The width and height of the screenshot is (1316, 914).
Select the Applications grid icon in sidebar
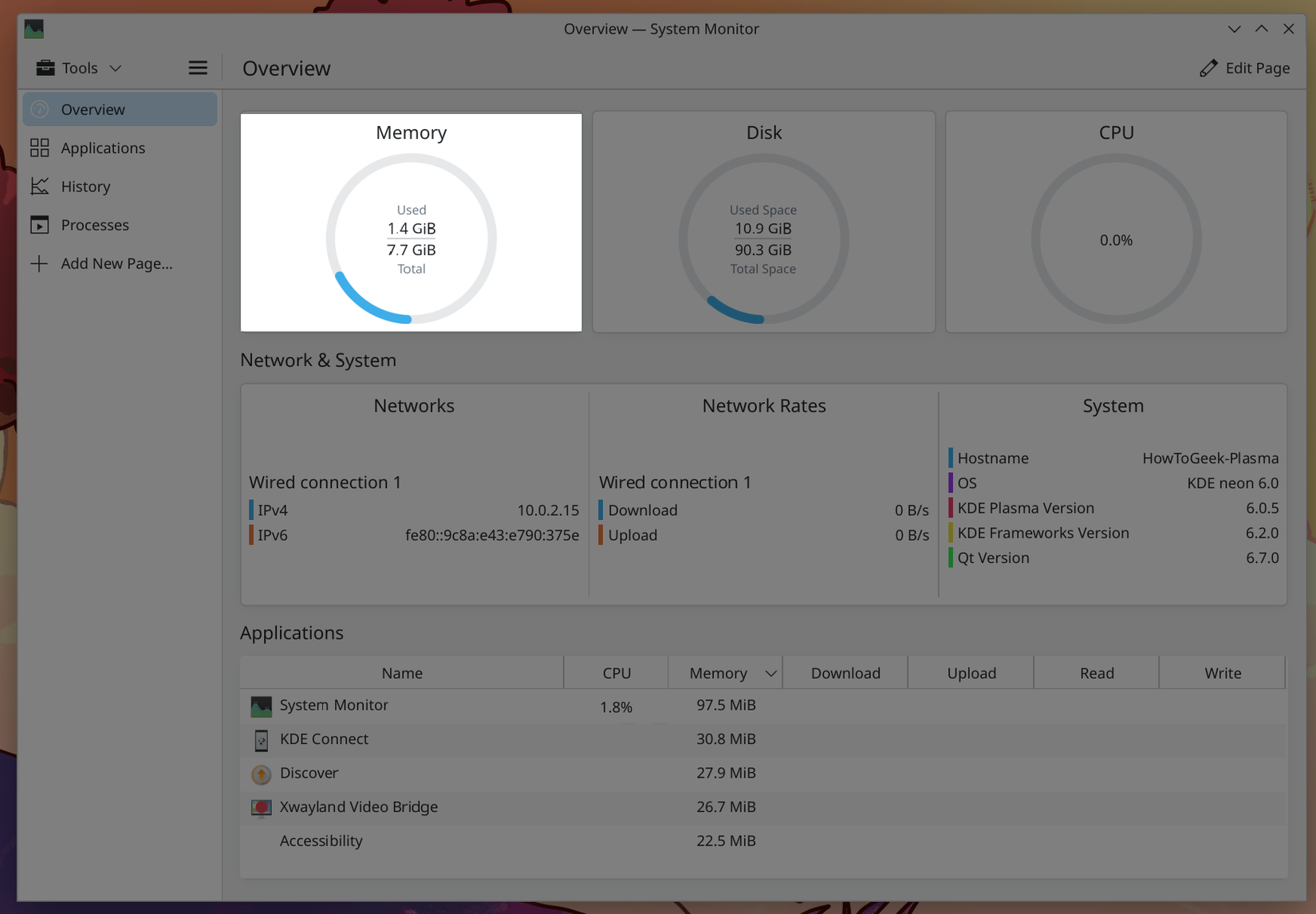[x=39, y=148]
